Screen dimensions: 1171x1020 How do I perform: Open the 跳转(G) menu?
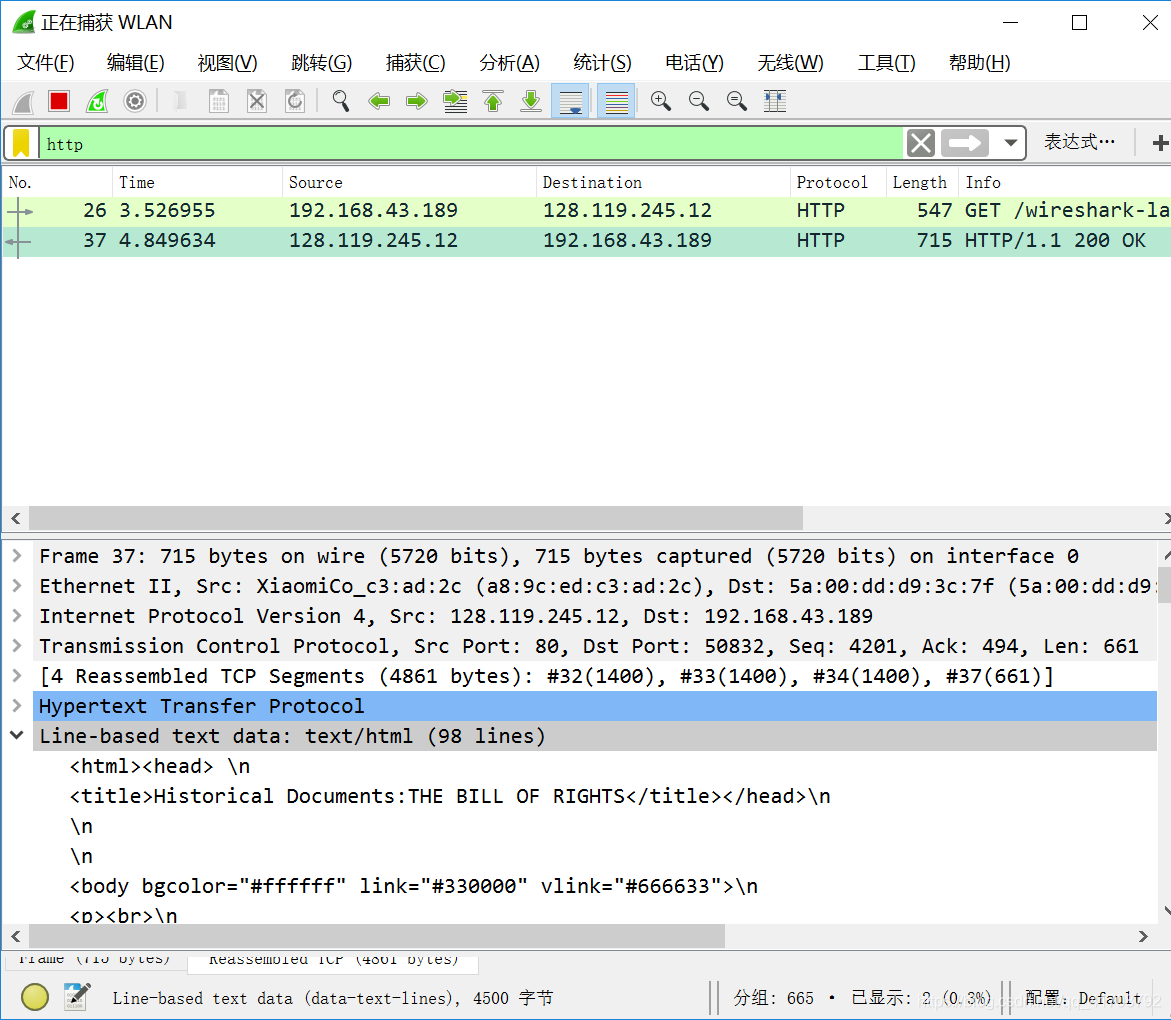tap(321, 63)
